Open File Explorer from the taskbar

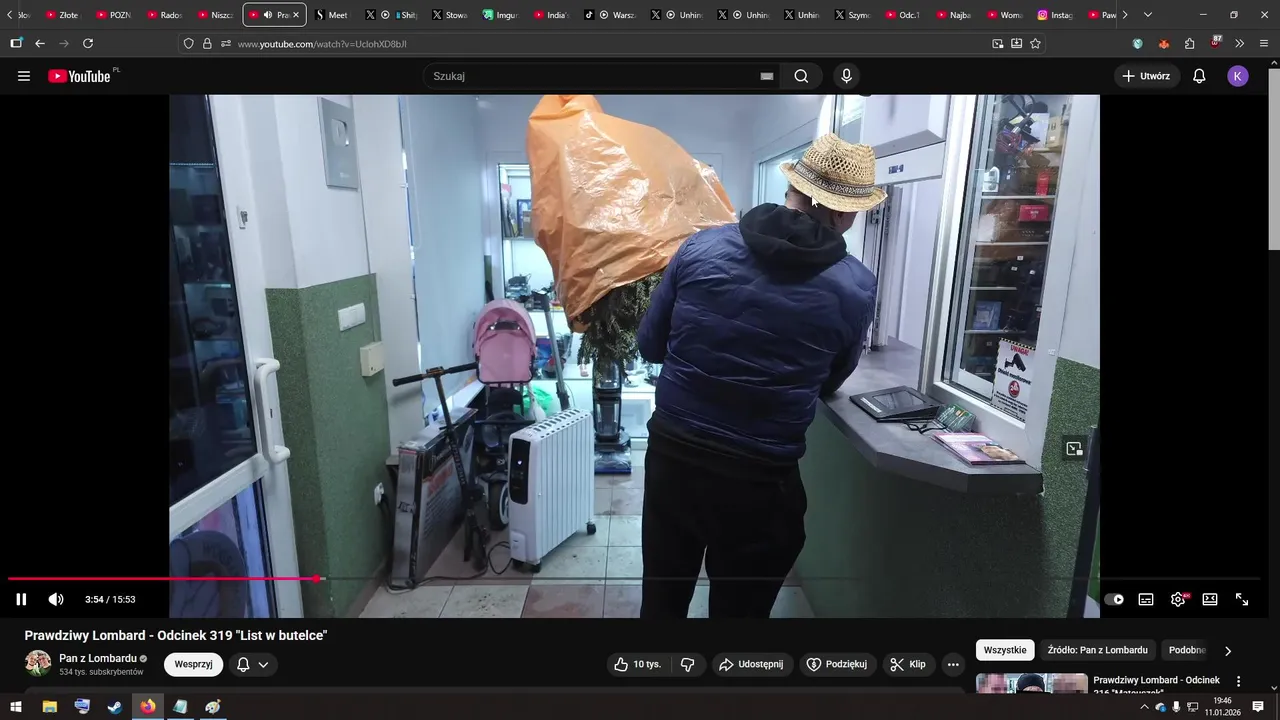point(49,707)
